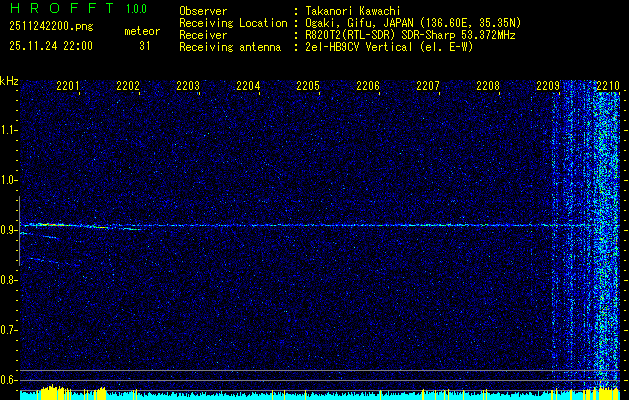This screenshot has height=400, width=629.
Task: Click time marker 2207
Action: 428,85
